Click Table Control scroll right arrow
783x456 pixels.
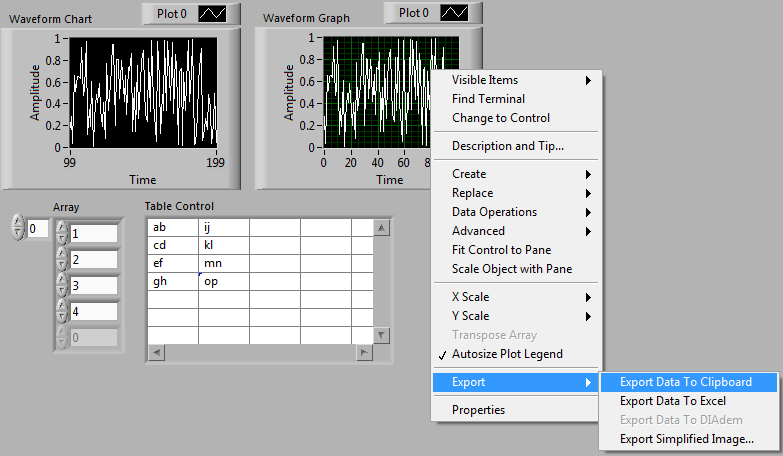pyautogui.click(x=365, y=353)
